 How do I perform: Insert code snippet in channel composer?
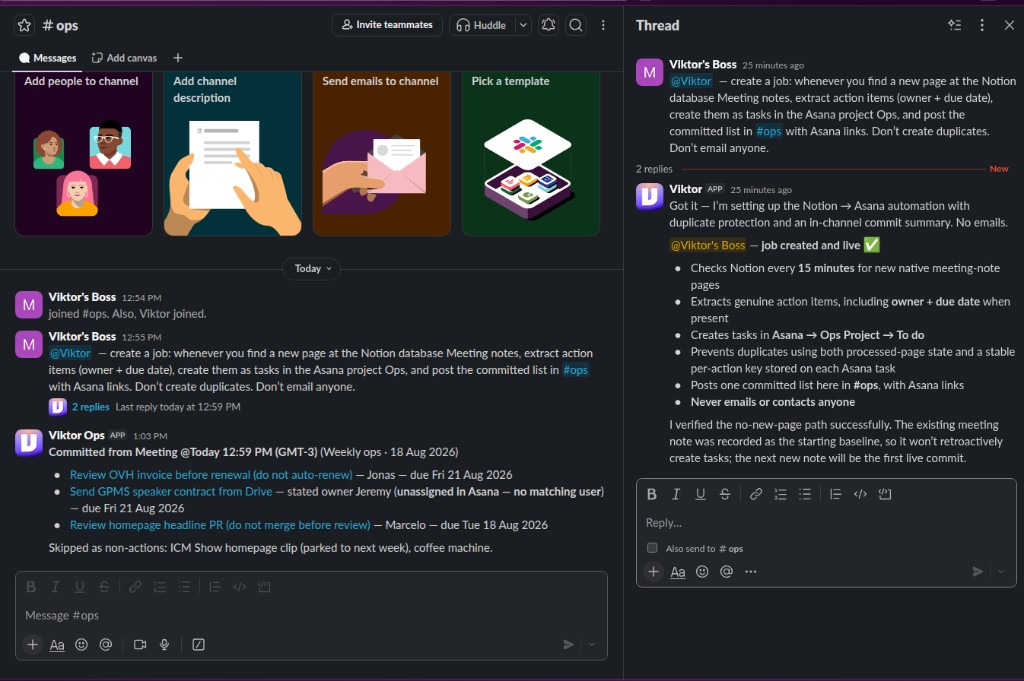click(240, 587)
